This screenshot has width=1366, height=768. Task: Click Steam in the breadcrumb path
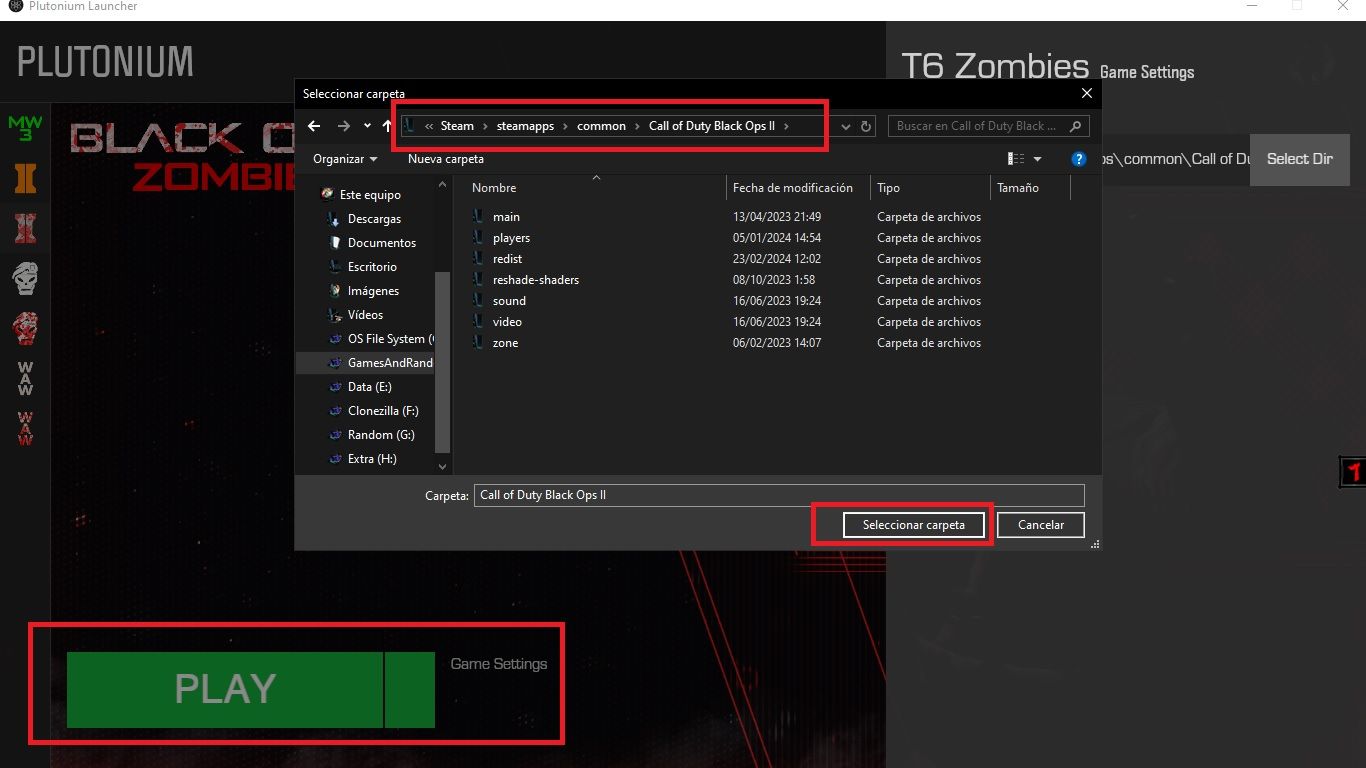(457, 126)
